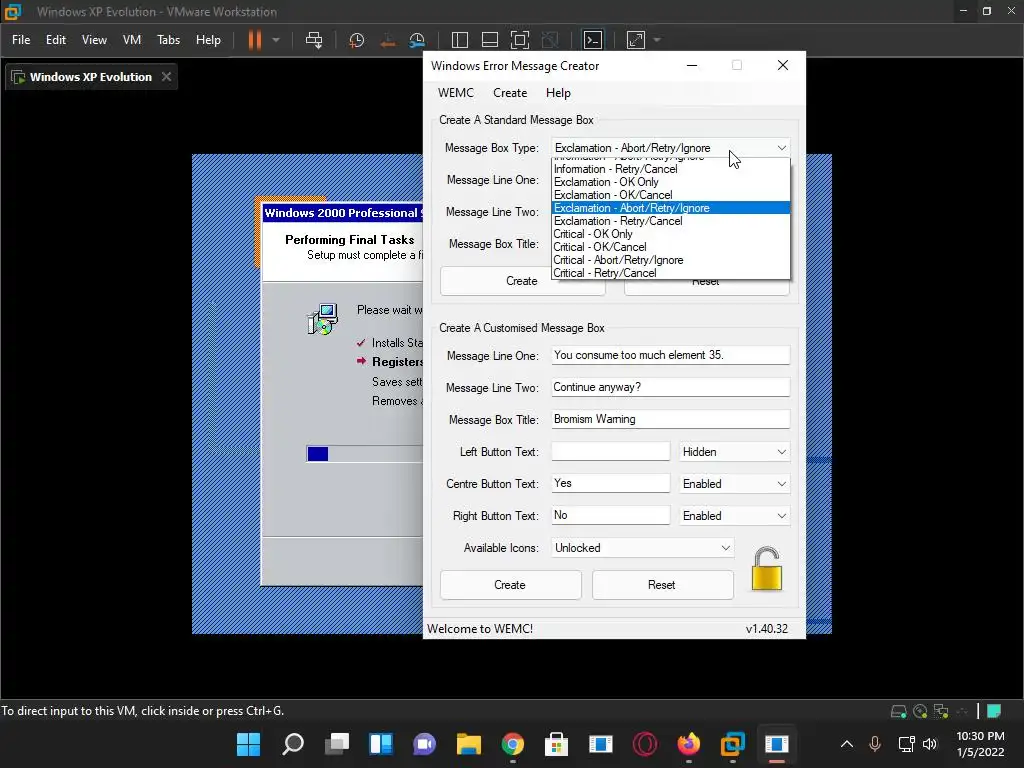Open the WEMC Help menu
The image size is (1024, 768).
coord(558,93)
